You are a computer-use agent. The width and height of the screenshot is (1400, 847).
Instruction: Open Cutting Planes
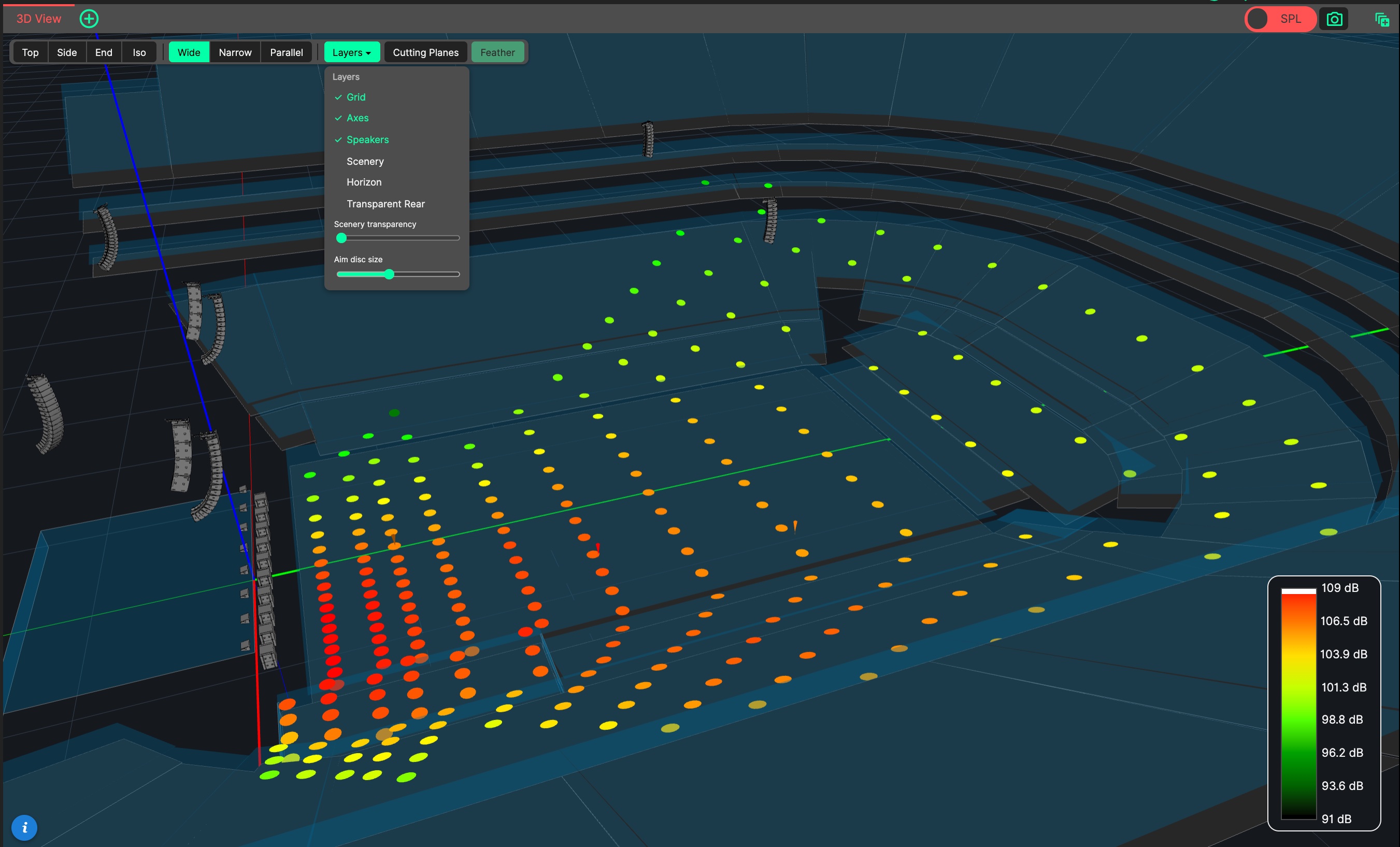pos(425,52)
